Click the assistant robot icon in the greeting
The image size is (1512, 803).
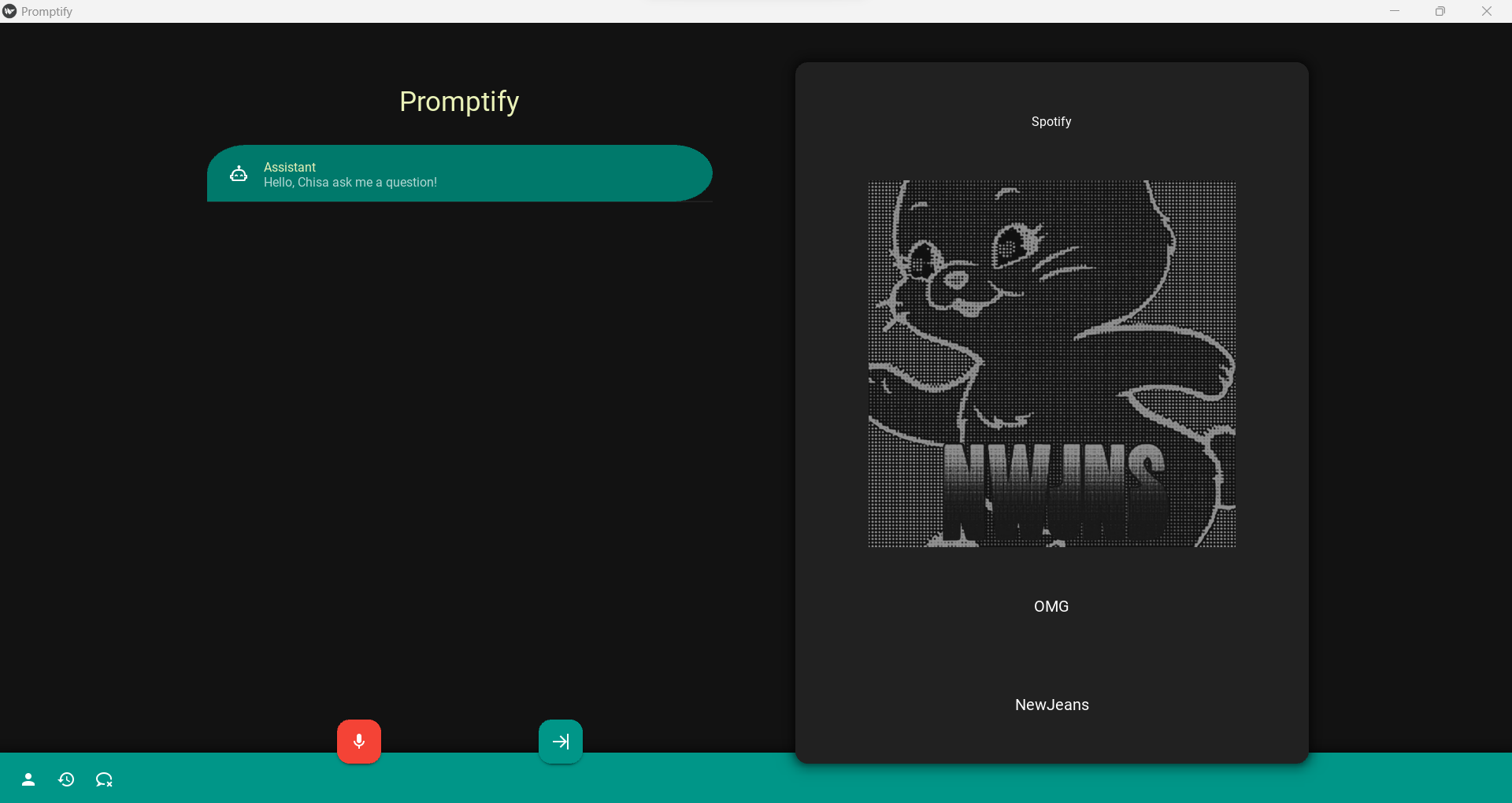(239, 174)
